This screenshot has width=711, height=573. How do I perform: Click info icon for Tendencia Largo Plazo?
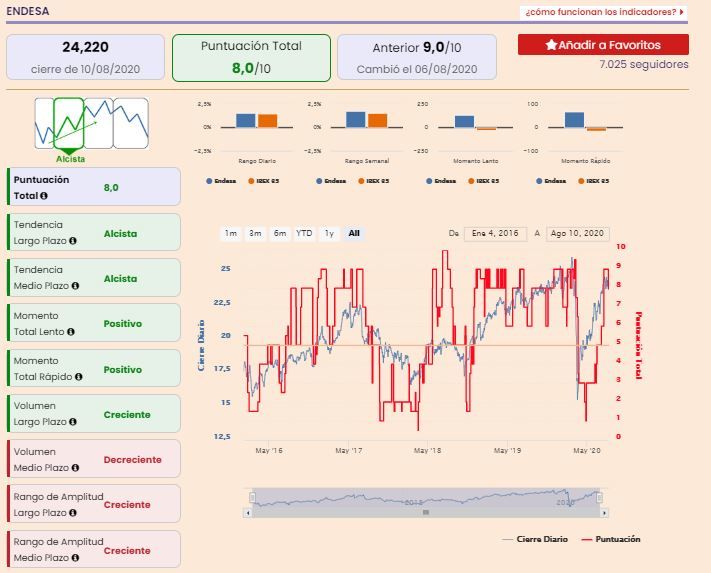pyautogui.click(x=73, y=241)
